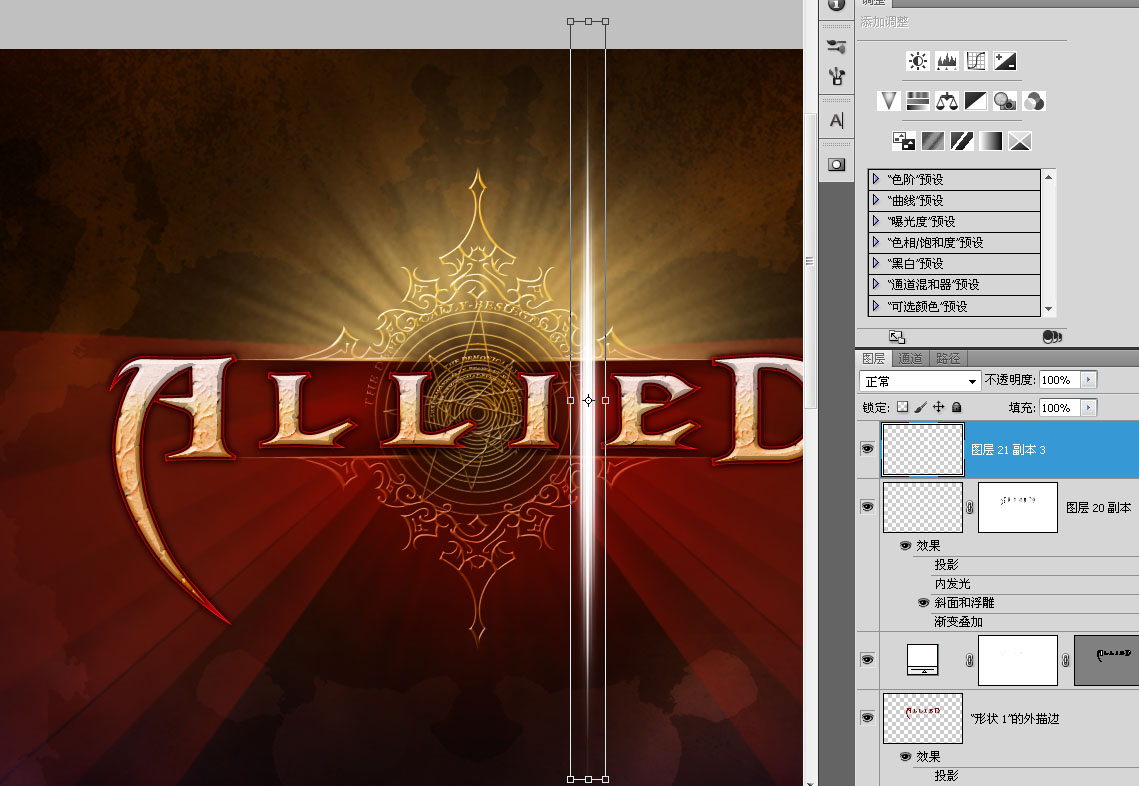Open the 正常 blend mode dropdown

tap(920, 381)
